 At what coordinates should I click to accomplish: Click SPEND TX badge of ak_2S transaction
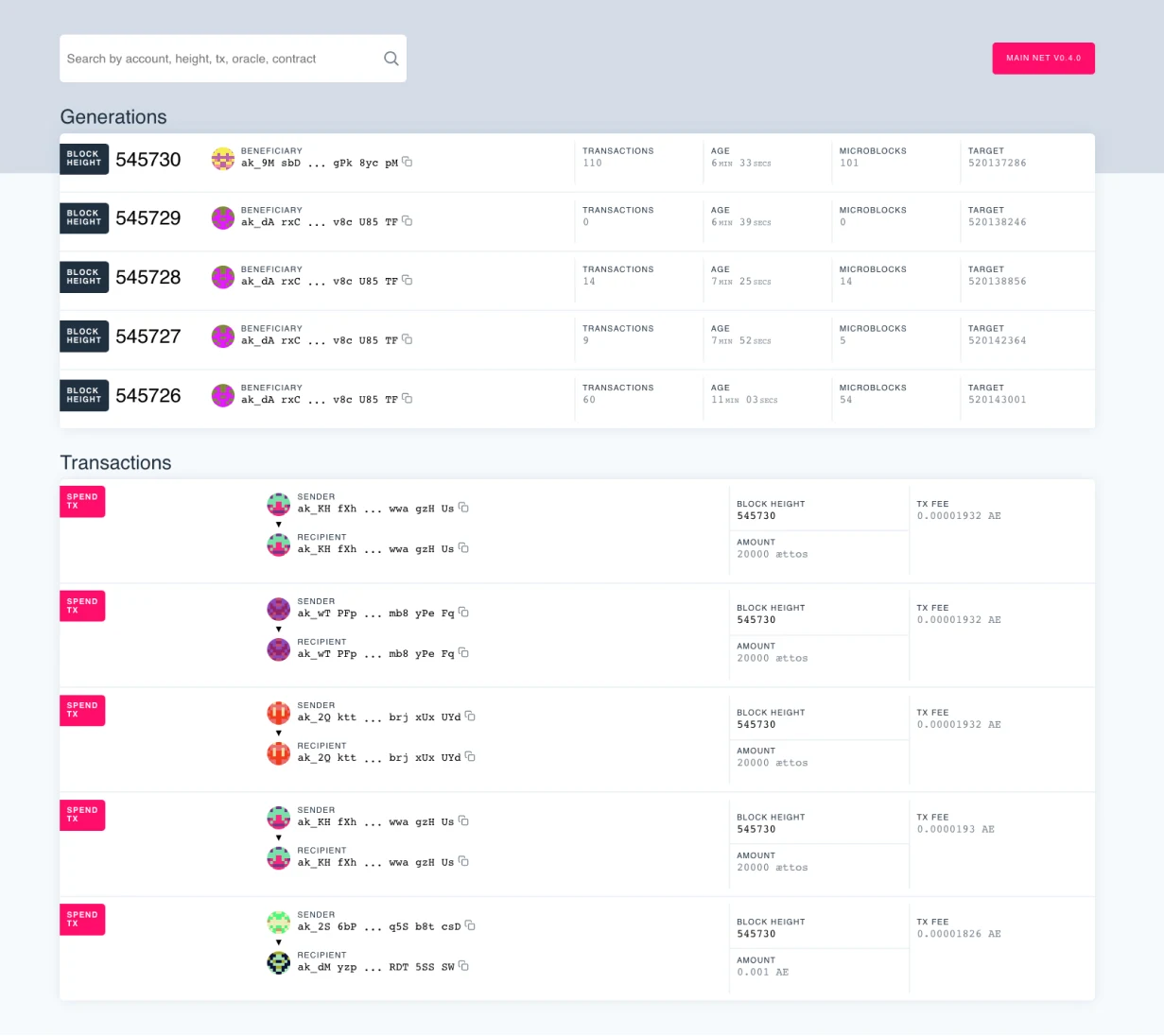tap(82, 919)
